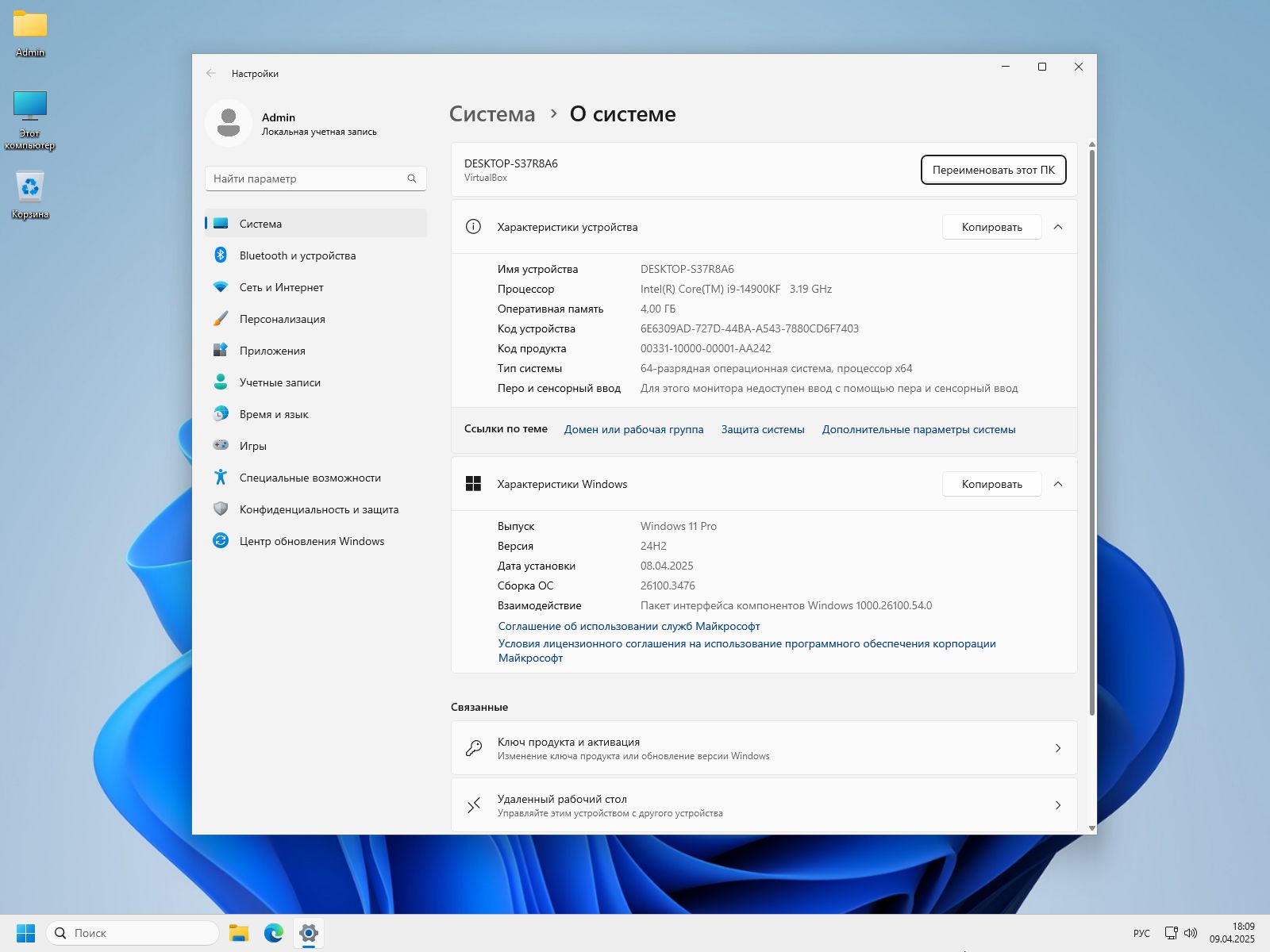Select the device ID beginning 6E6309AD

click(749, 328)
